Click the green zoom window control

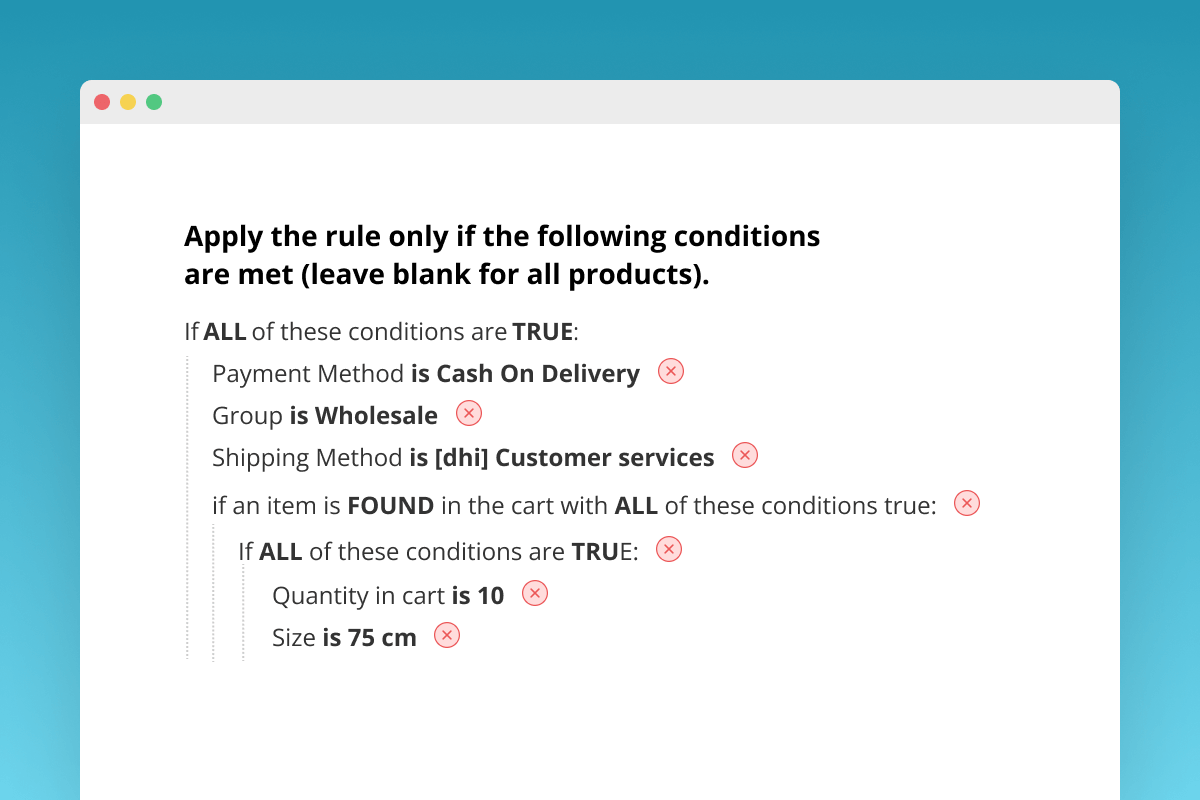154,101
